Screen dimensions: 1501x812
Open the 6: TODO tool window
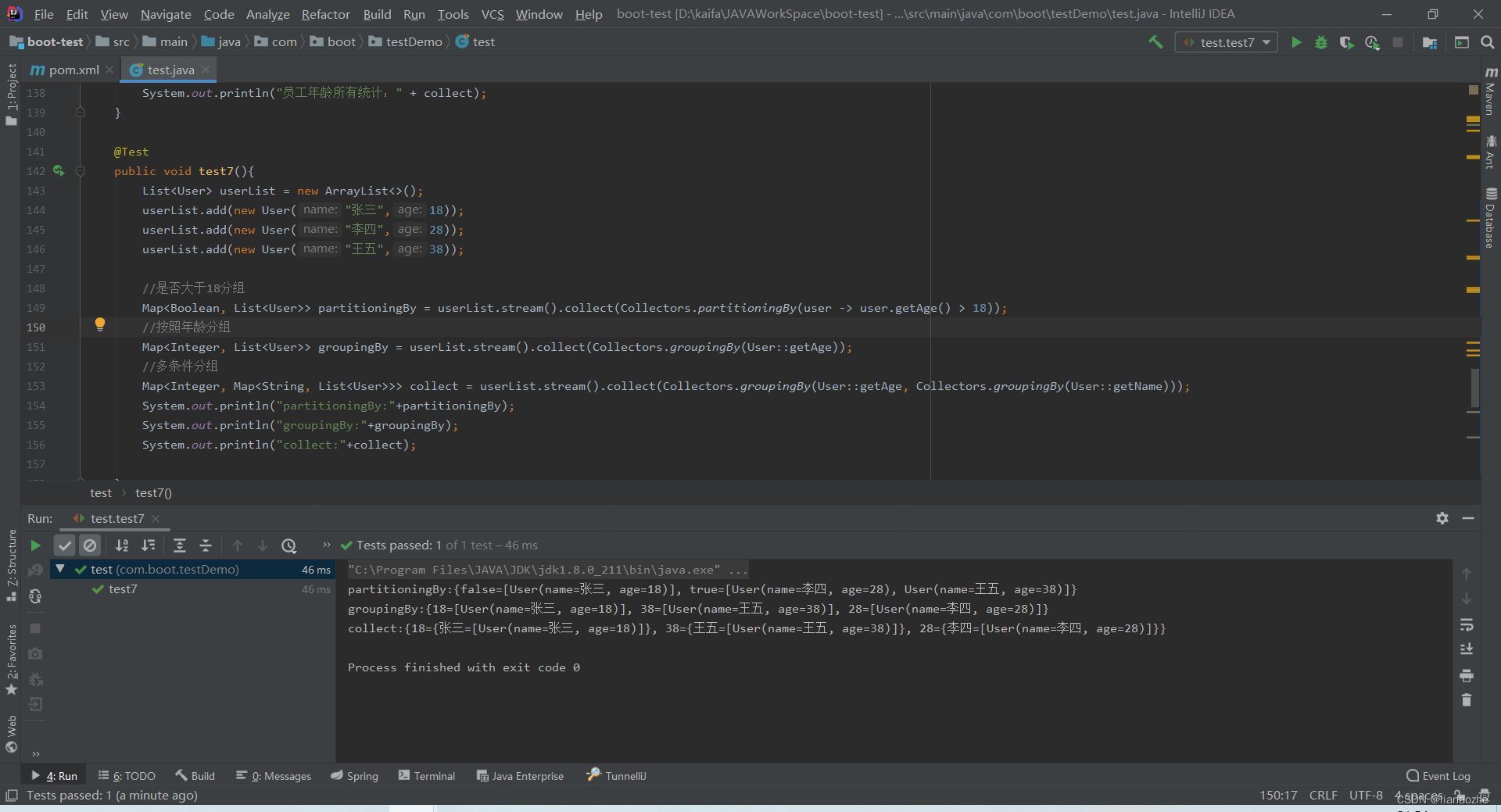(127, 776)
